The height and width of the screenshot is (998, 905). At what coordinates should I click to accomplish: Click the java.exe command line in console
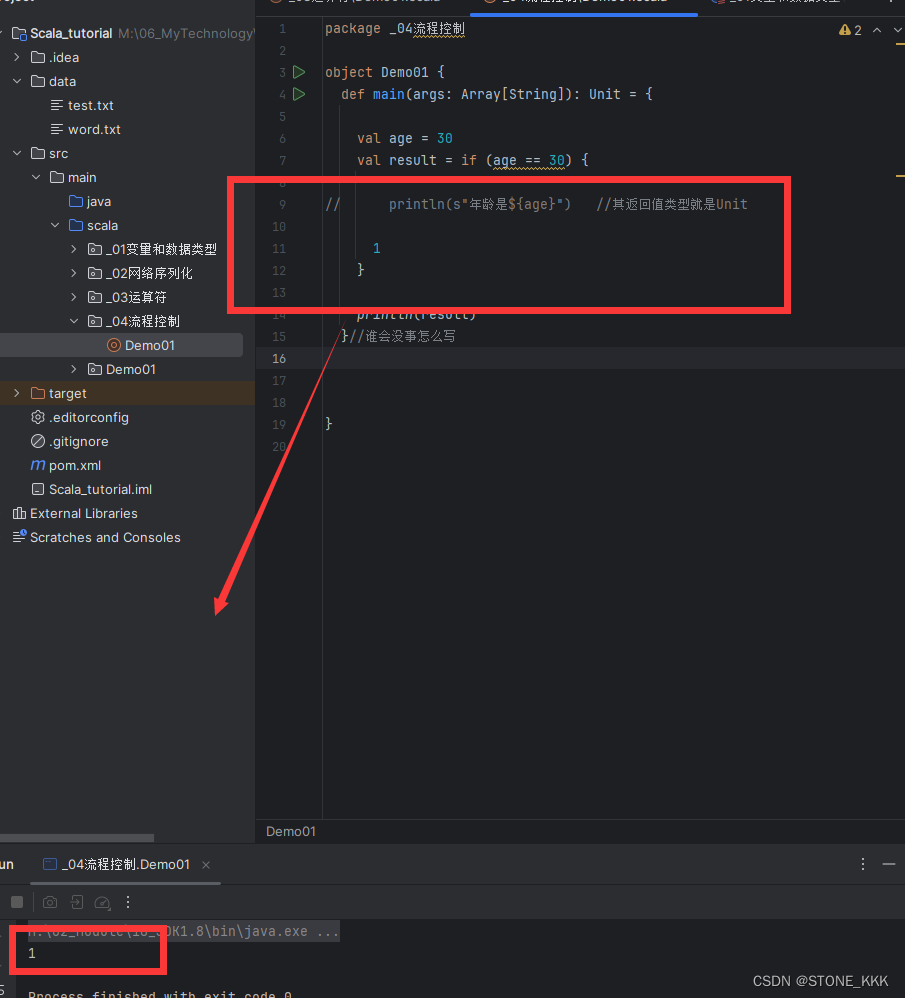[x=183, y=931]
